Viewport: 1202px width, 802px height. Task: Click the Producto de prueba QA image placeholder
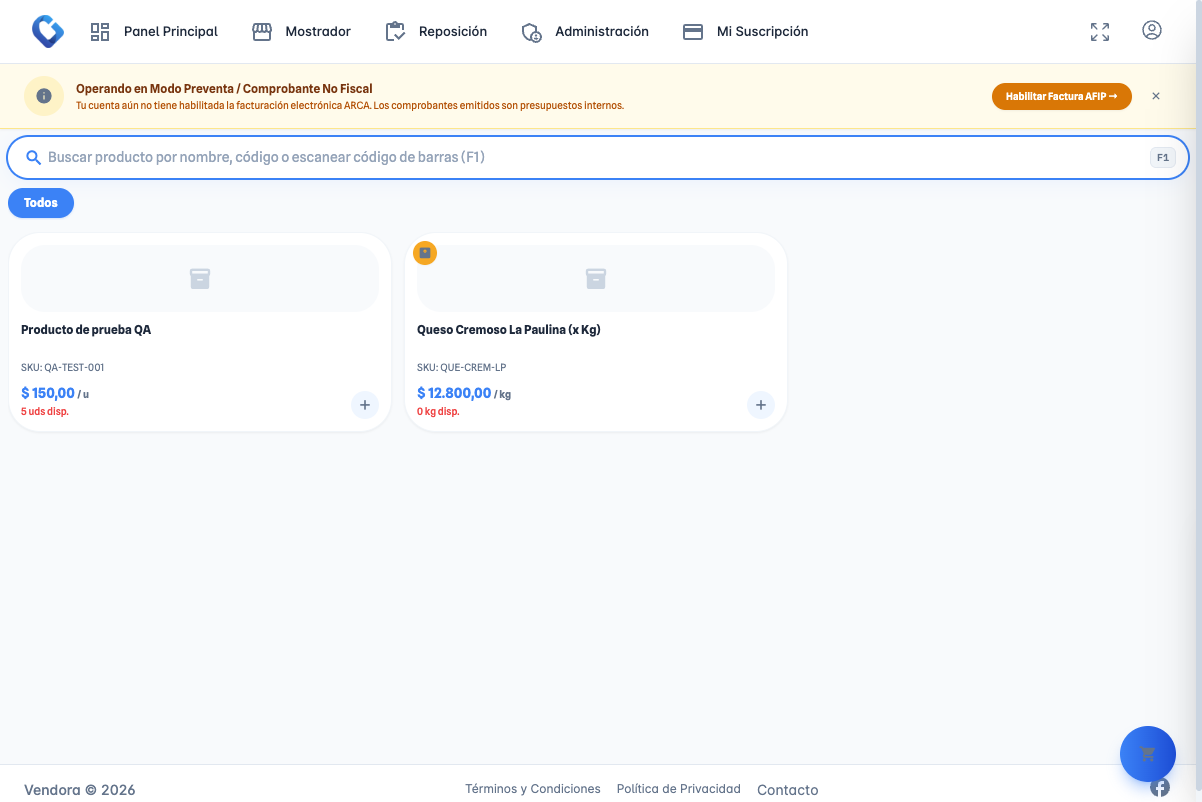click(200, 278)
